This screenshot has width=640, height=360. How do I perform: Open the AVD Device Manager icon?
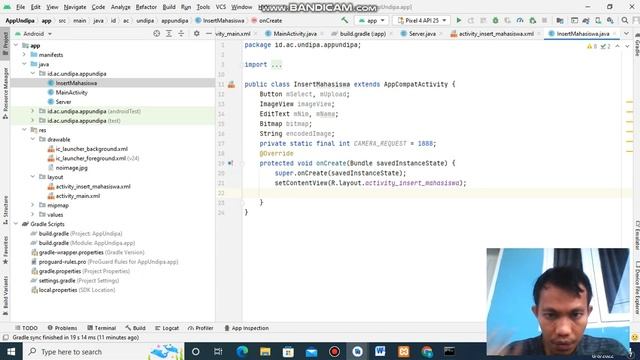598,20
